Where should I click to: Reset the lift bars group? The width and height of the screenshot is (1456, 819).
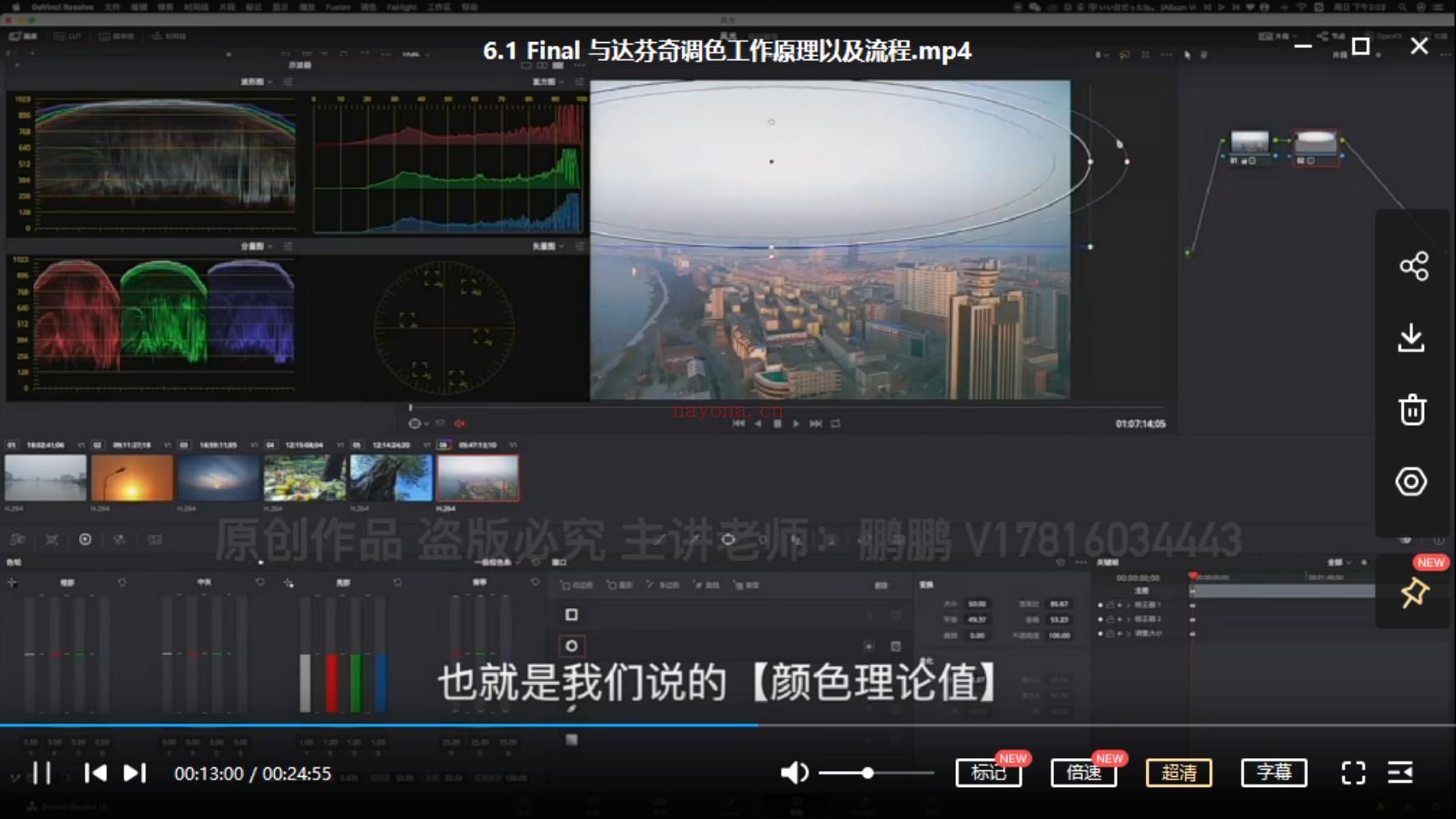(x=122, y=583)
